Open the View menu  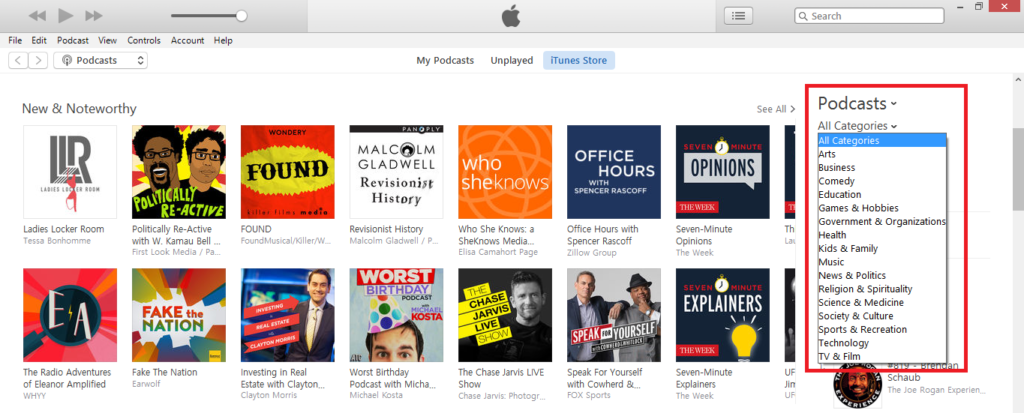point(108,41)
